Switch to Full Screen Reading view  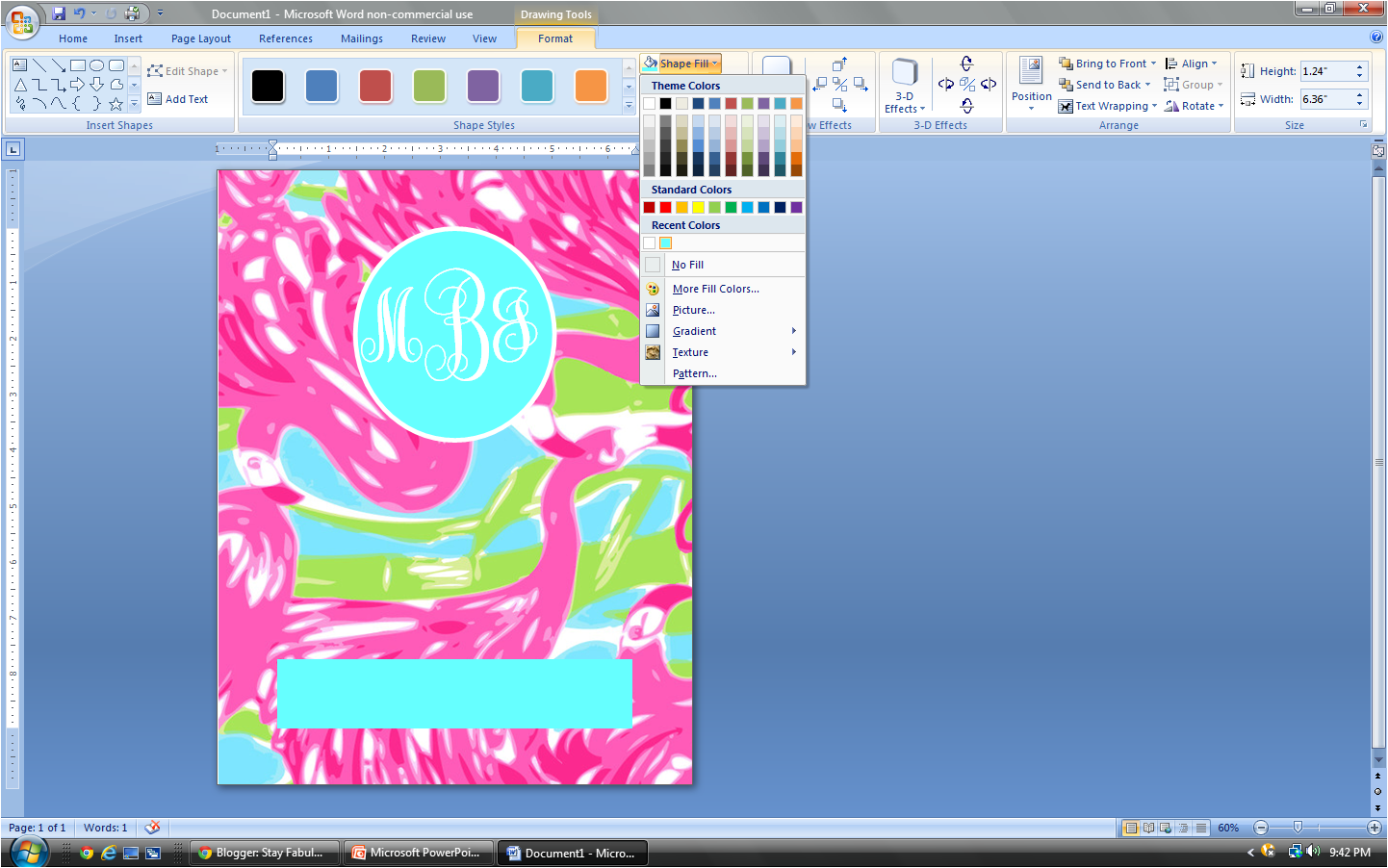click(x=1148, y=828)
